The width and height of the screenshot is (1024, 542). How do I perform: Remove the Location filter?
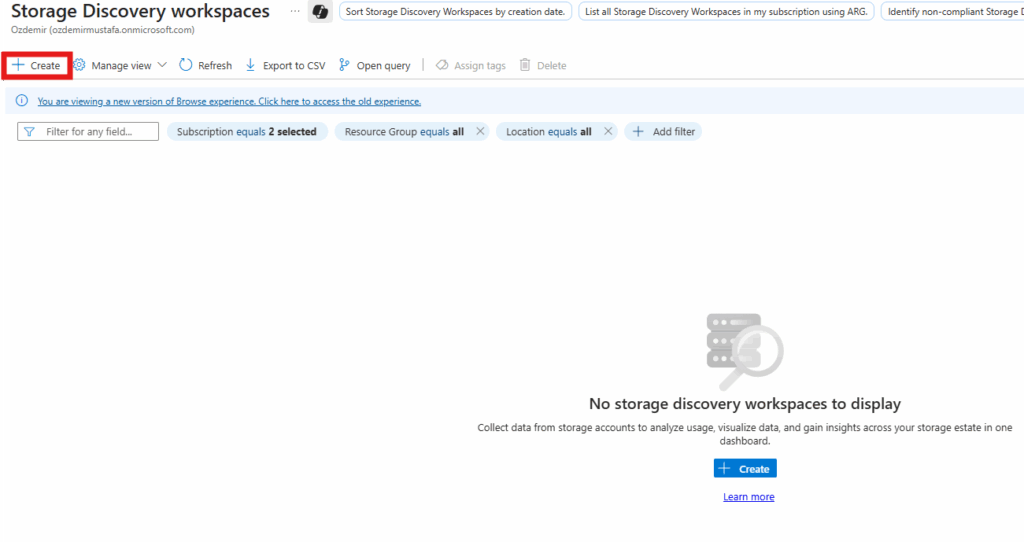pos(608,131)
